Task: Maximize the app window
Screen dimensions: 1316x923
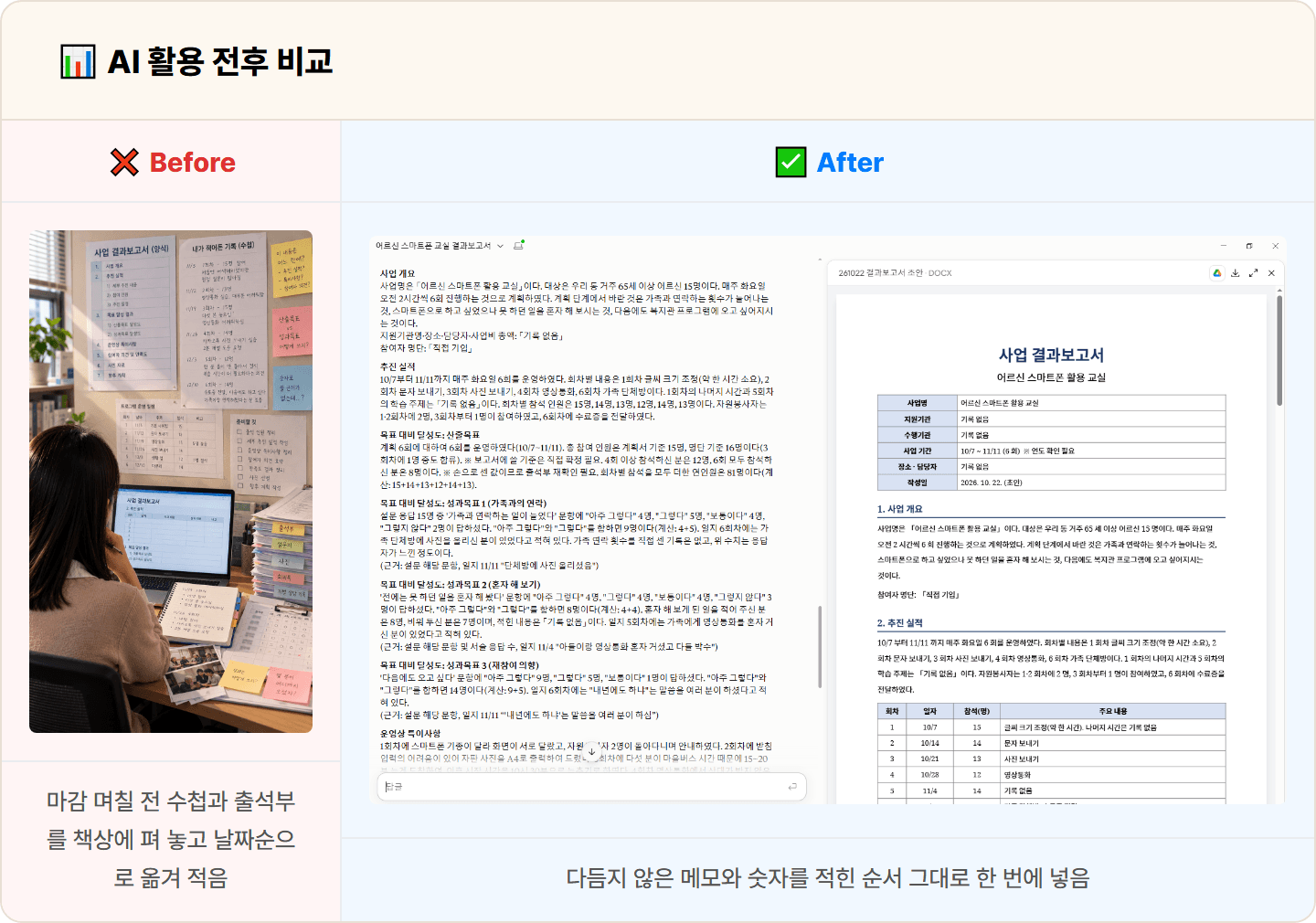Action: click(x=1249, y=246)
